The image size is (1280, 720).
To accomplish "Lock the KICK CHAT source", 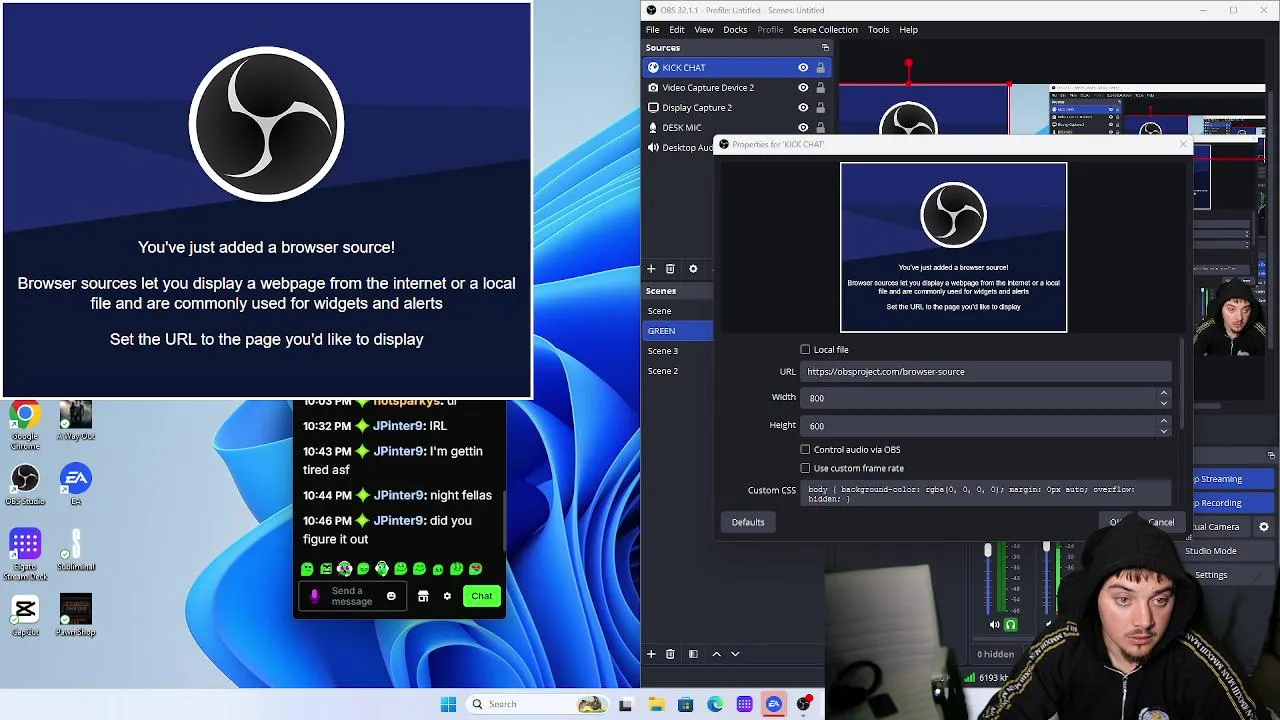I will 820,68.
